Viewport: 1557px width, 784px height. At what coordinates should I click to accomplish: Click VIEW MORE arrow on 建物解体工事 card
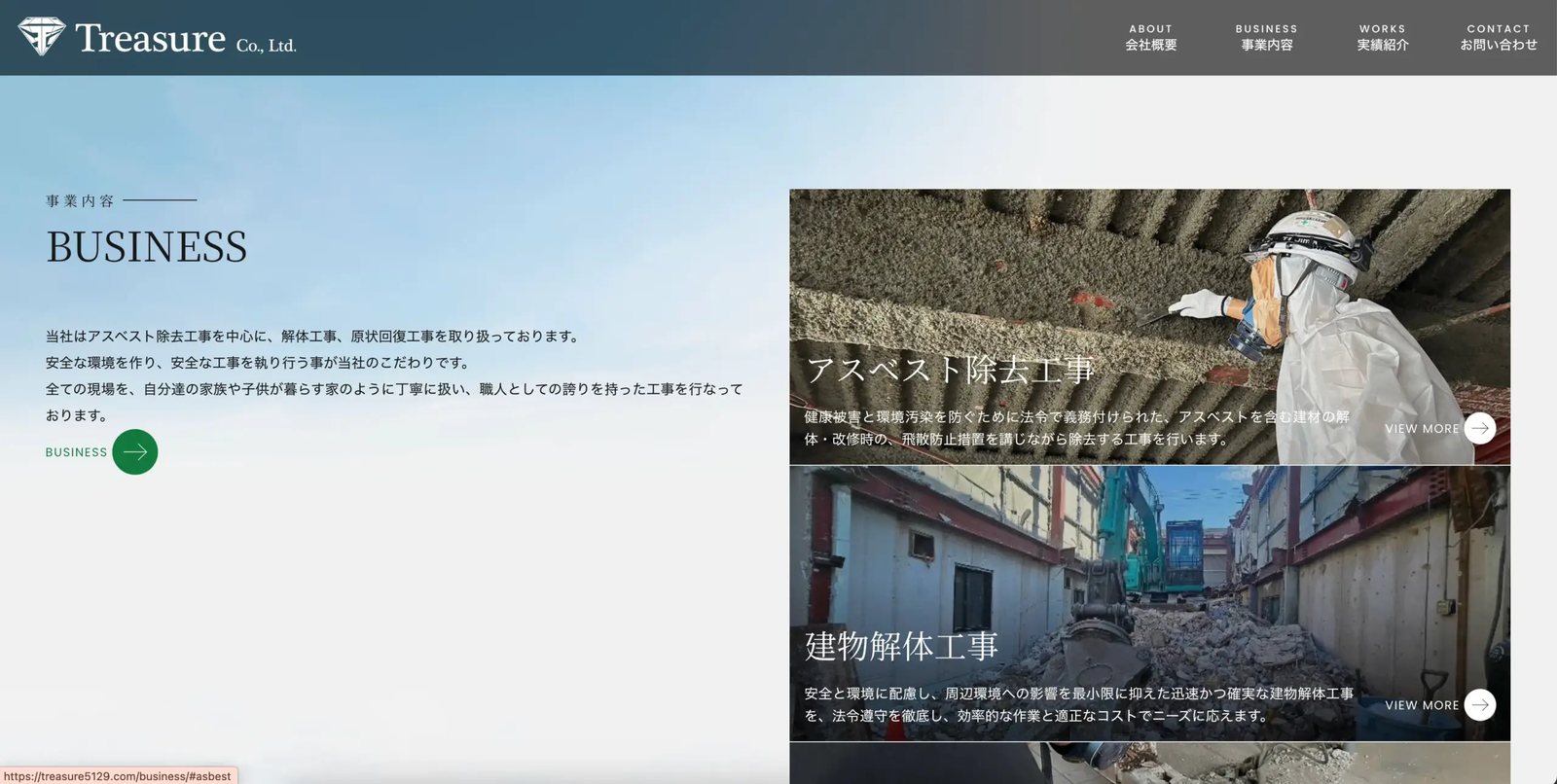(x=1480, y=704)
